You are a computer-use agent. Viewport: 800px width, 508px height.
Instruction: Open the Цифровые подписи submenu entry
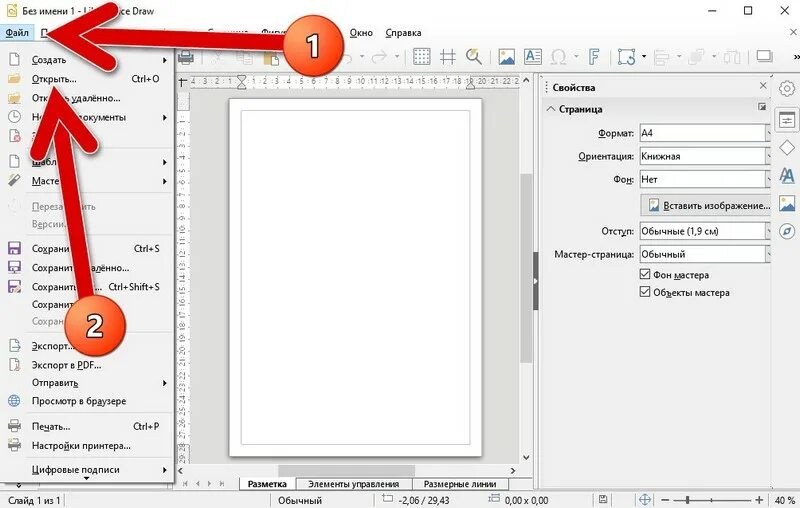point(88,470)
